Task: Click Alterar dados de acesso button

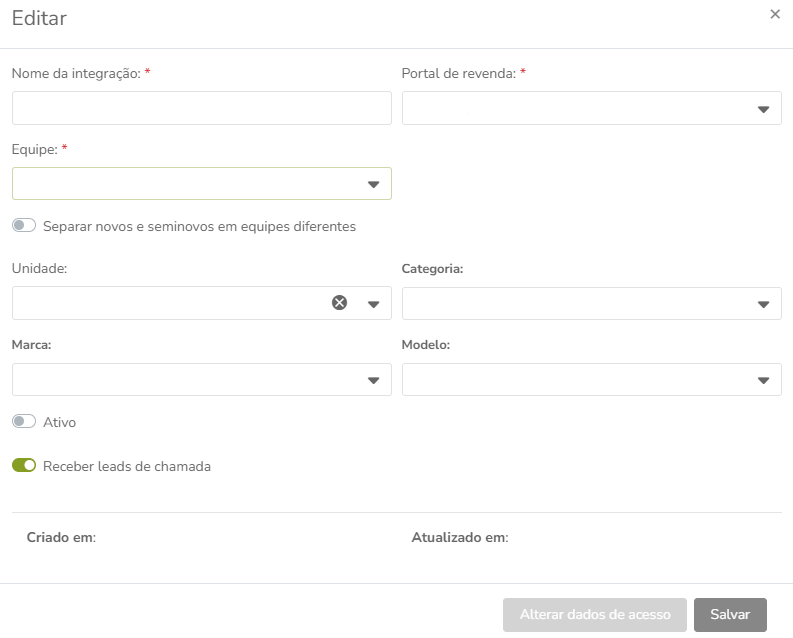Action: click(x=595, y=615)
